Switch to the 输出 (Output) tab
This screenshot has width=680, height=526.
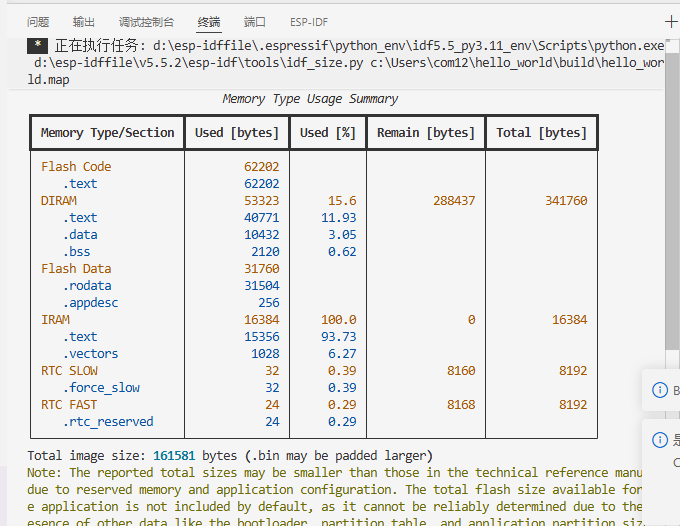pyautogui.click(x=84, y=21)
